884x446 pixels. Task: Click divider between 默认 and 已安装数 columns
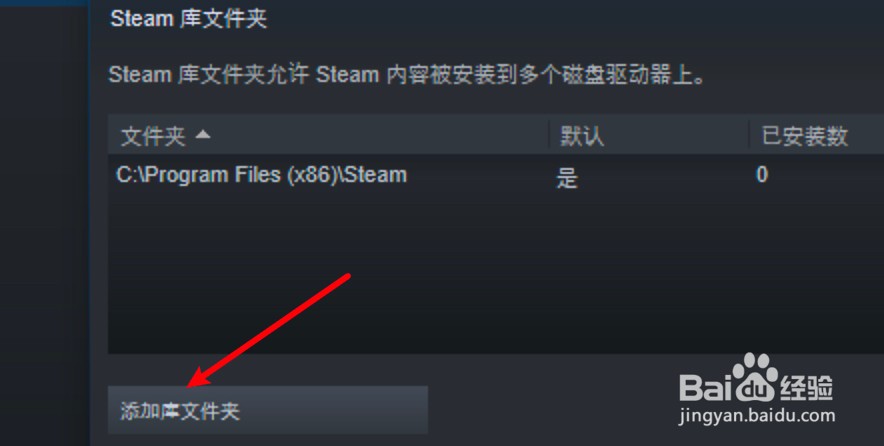[749, 135]
